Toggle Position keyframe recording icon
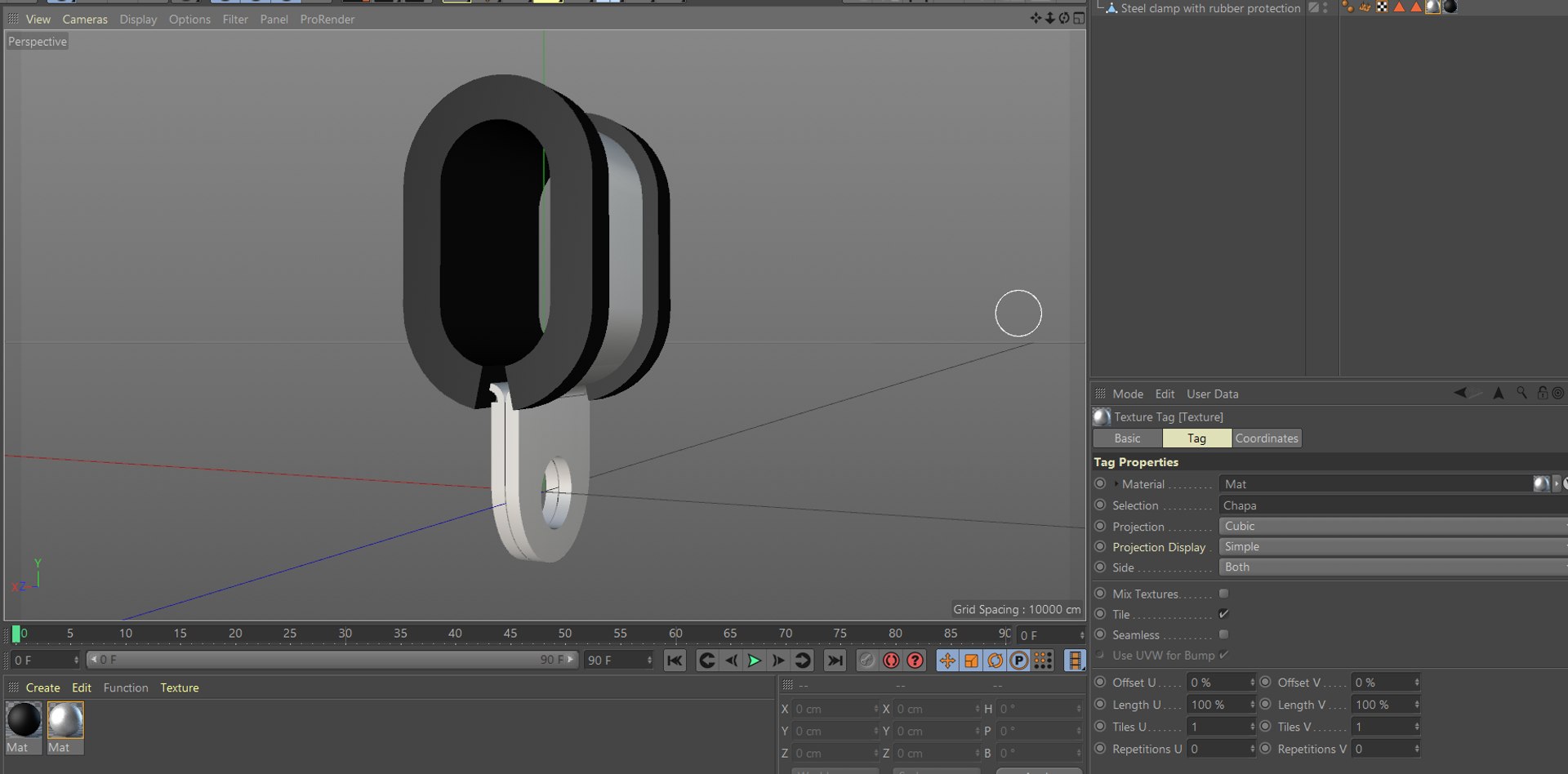This screenshot has width=1568, height=774. point(947,661)
